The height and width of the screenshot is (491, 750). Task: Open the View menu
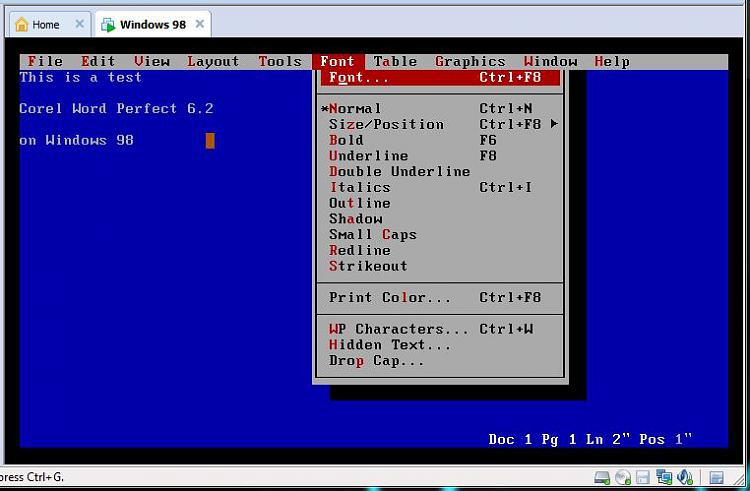pos(152,61)
